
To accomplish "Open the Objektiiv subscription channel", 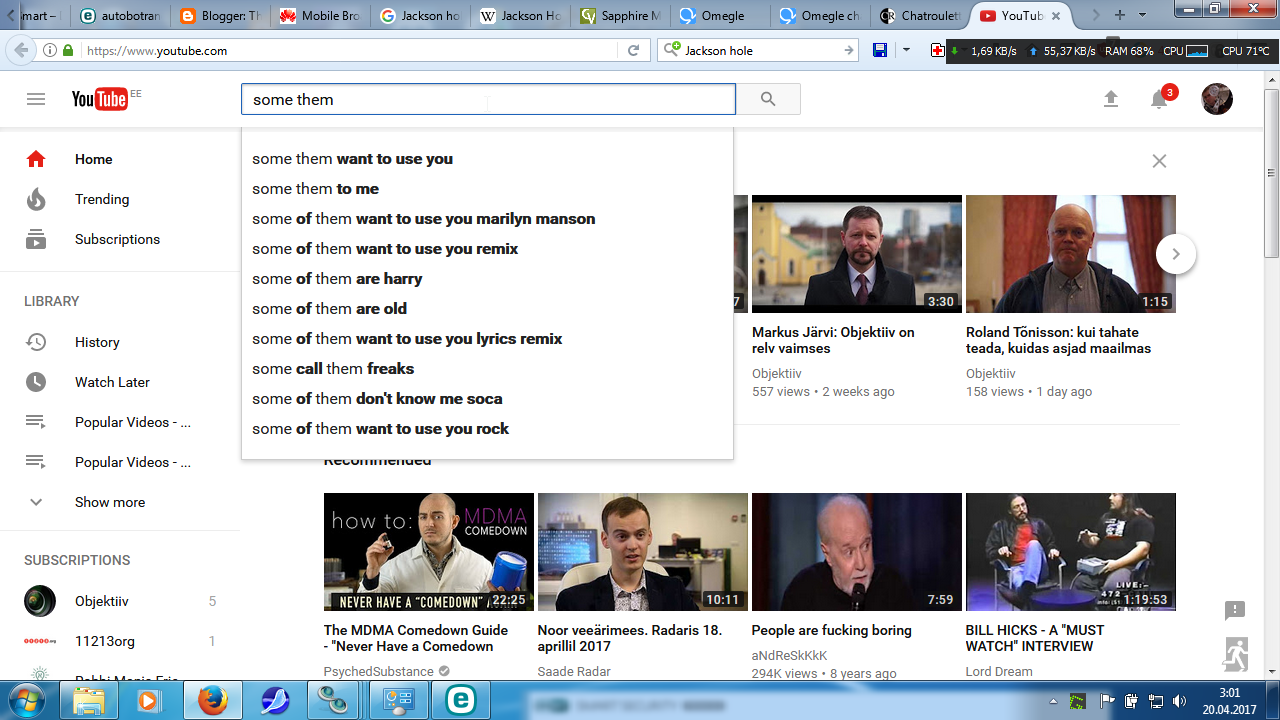I will (101, 601).
